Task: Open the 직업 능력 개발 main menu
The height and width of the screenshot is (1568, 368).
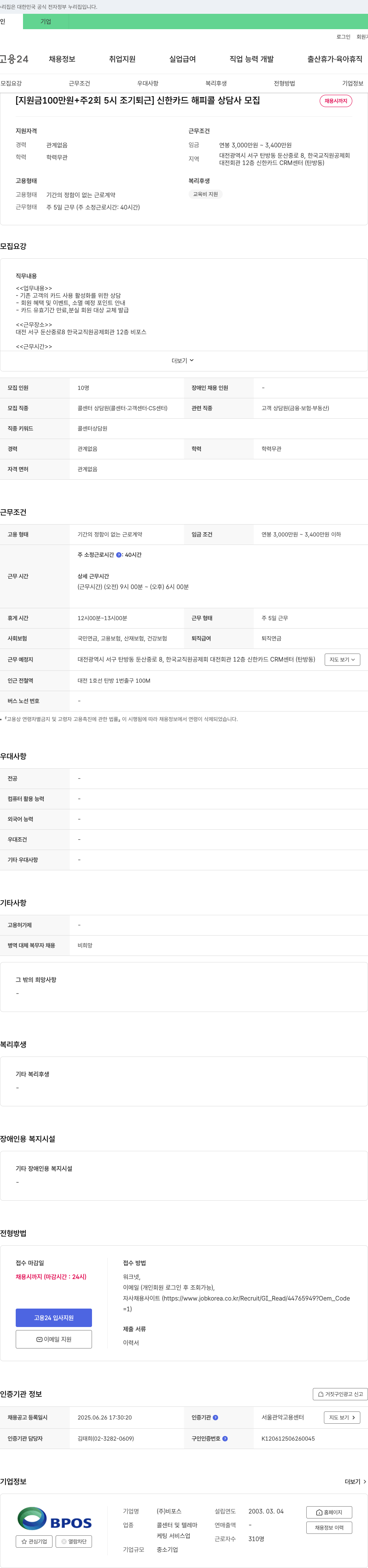Action: tap(251, 59)
